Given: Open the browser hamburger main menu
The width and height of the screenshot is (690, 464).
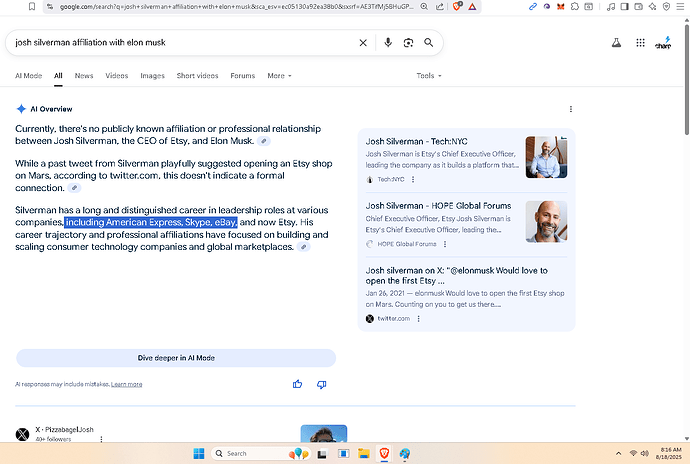Looking at the screenshot, I should [x=680, y=7].
